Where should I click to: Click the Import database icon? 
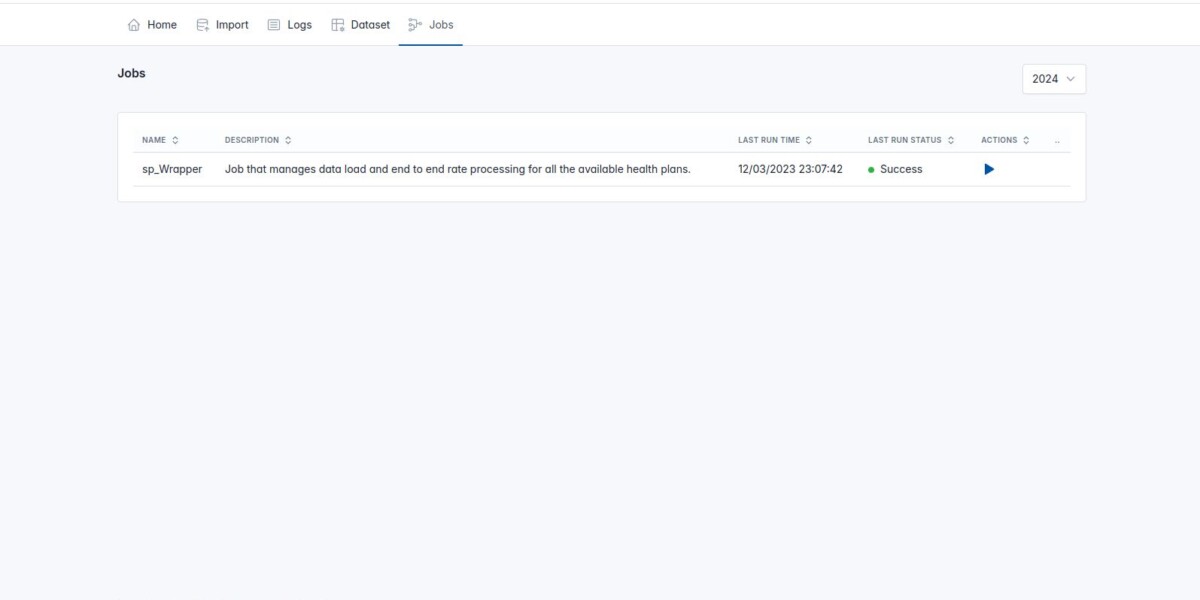click(203, 25)
